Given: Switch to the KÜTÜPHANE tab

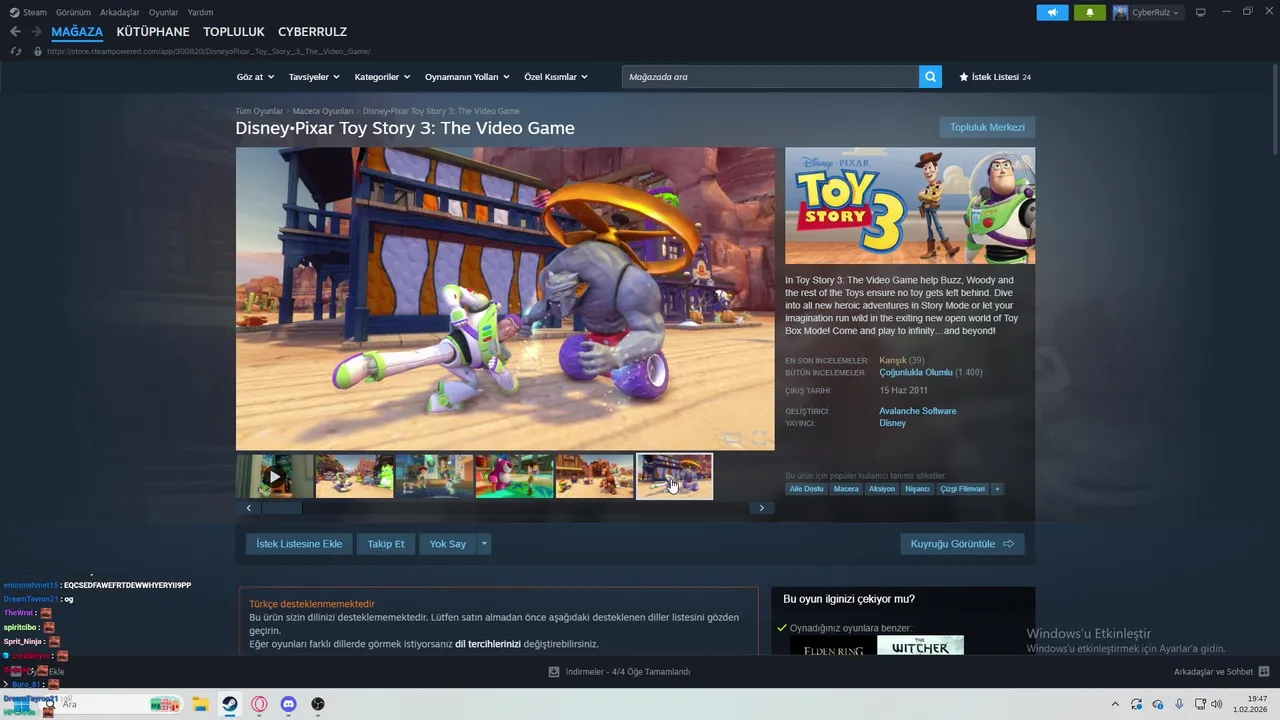Looking at the screenshot, I should [x=153, y=32].
